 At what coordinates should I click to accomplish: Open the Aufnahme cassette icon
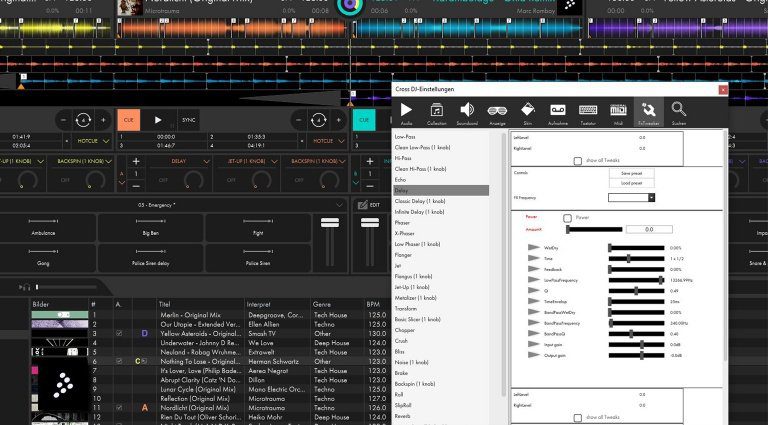click(558, 112)
